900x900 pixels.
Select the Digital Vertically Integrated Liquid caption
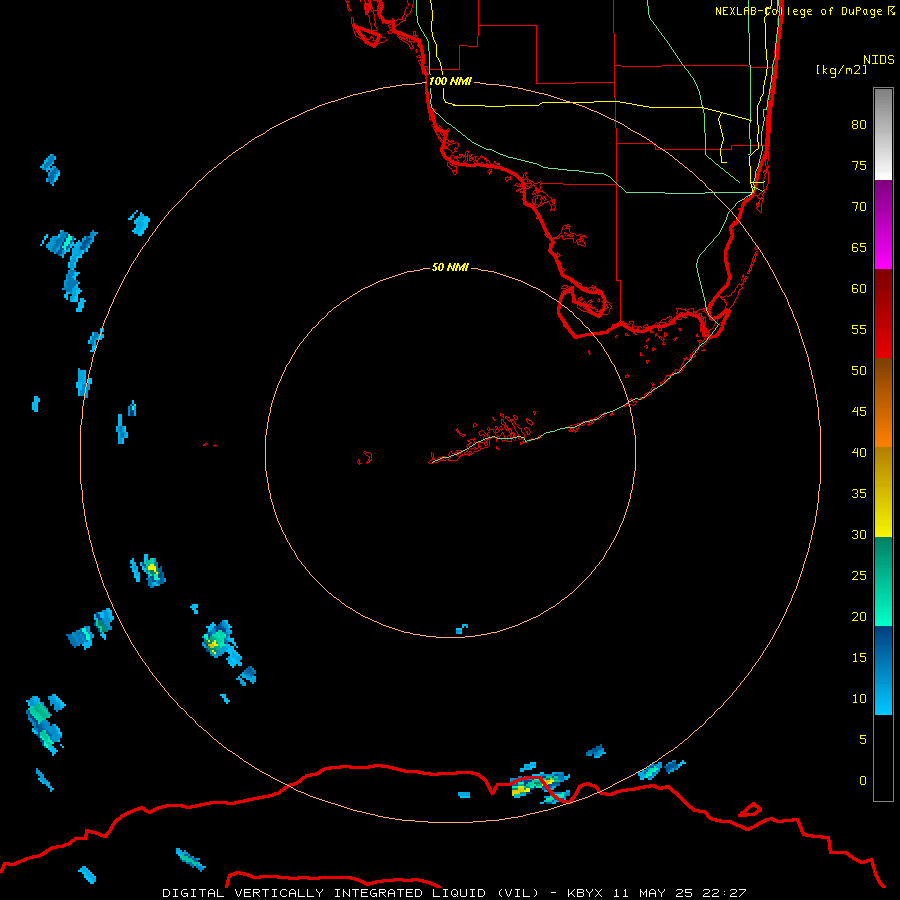pyautogui.click(x=453, y=893)
